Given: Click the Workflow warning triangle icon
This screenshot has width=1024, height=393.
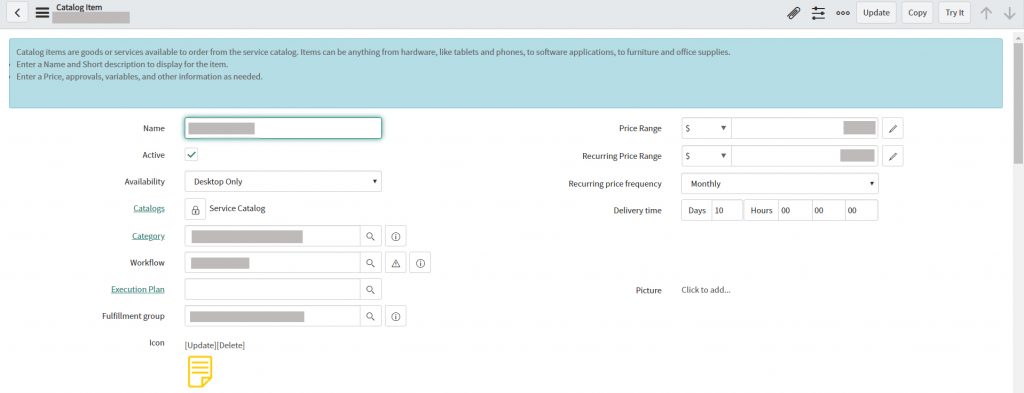Looking at the screenshot, I should (x=396, y=263).
